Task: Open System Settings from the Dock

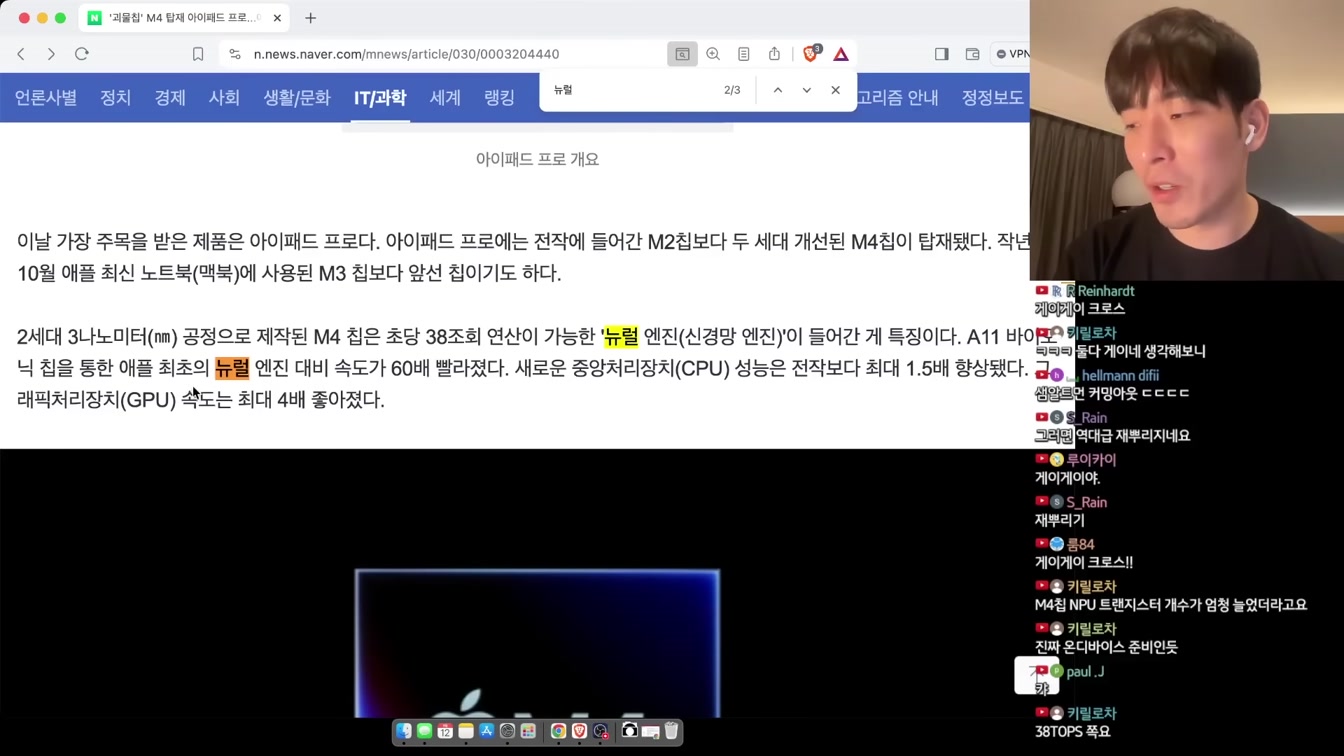Action: [507, 731]
